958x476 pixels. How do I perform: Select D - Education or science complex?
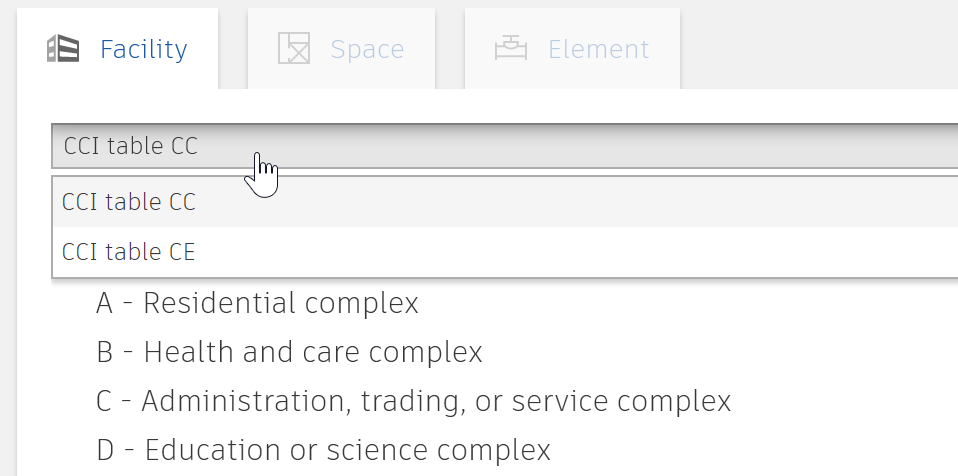[323, 450]
